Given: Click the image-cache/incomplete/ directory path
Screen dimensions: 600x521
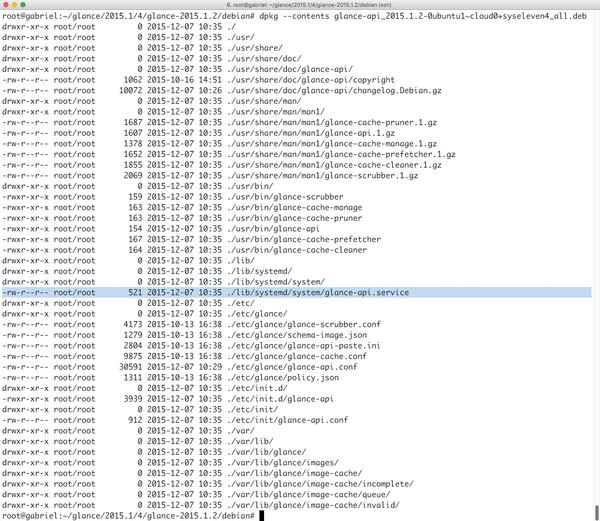Looking at the screenshot, I should (320, 484).
